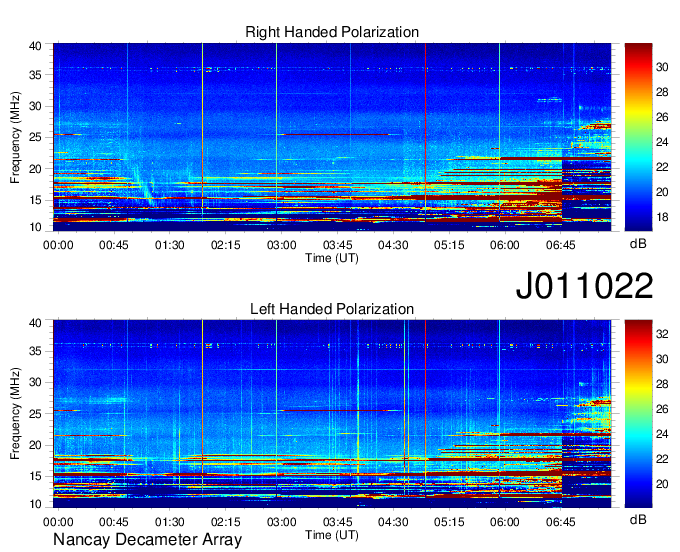Click the bottom spectrogram's color bar
Viewport: 680px width, 552px height.
tap(638, 414)
